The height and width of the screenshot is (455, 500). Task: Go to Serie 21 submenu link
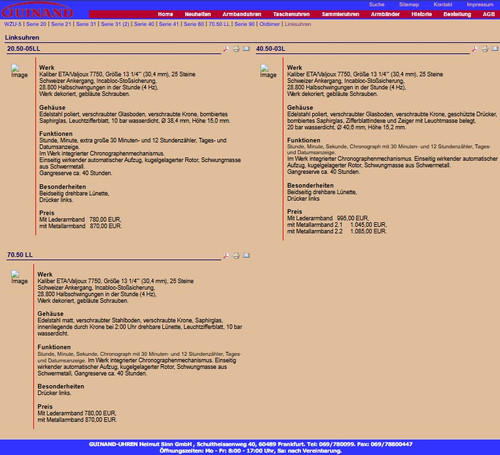pos(61,24)
